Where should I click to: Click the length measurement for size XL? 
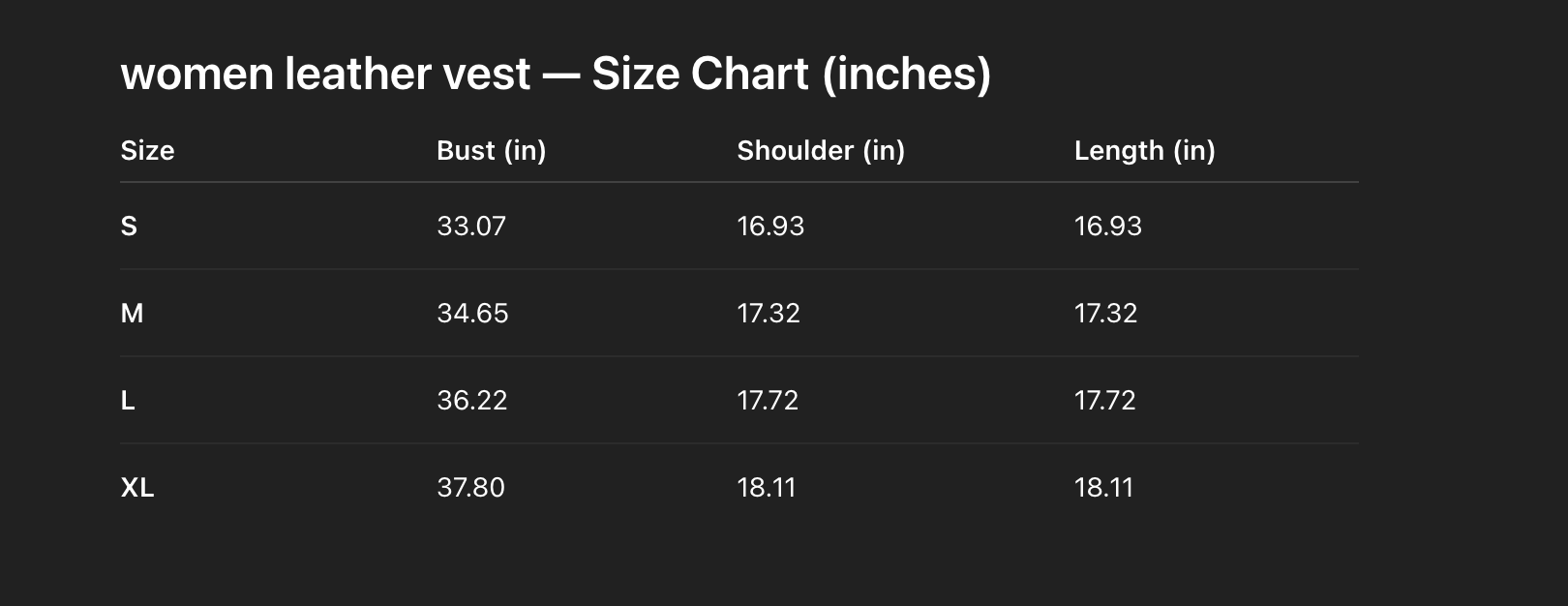click(1103, 488)
